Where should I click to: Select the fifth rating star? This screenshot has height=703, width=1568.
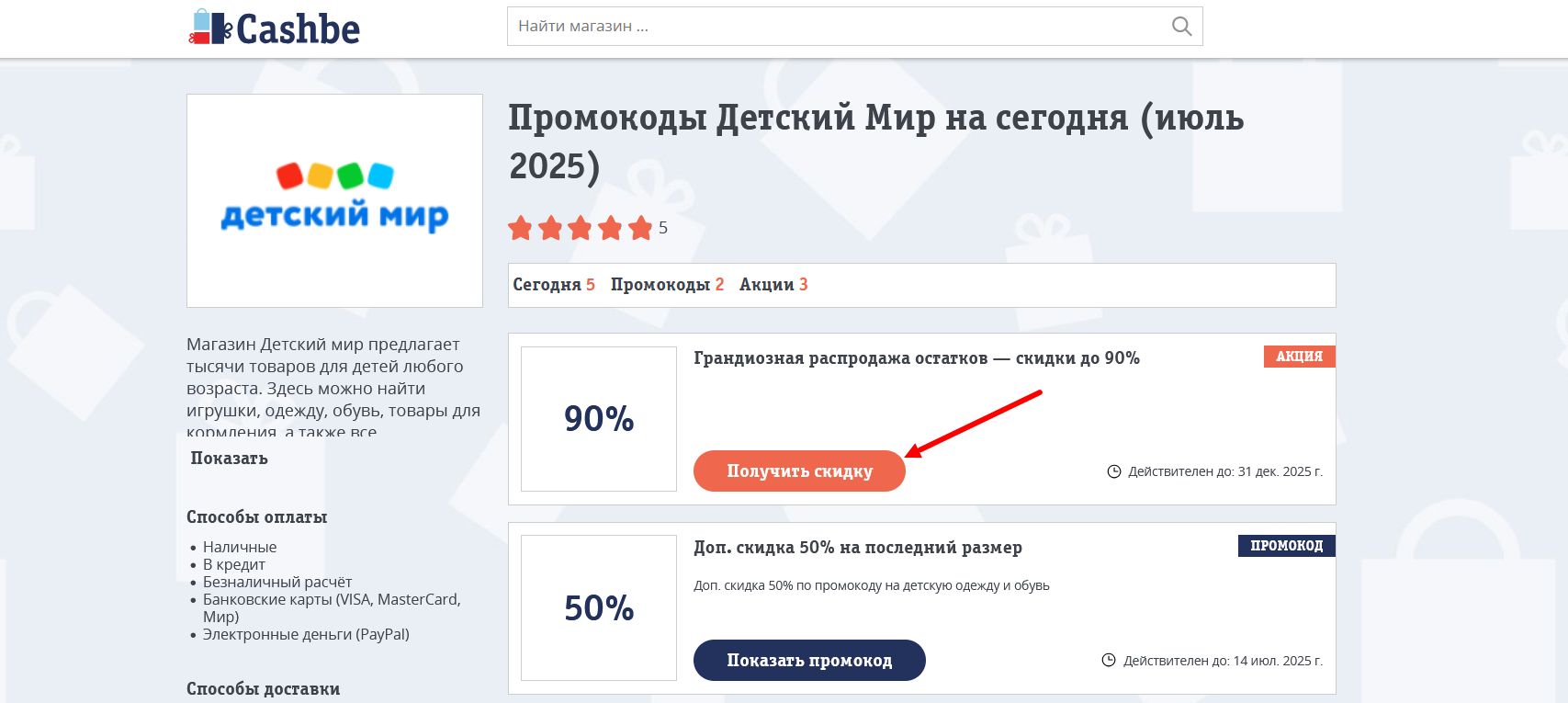coord(640,228)
